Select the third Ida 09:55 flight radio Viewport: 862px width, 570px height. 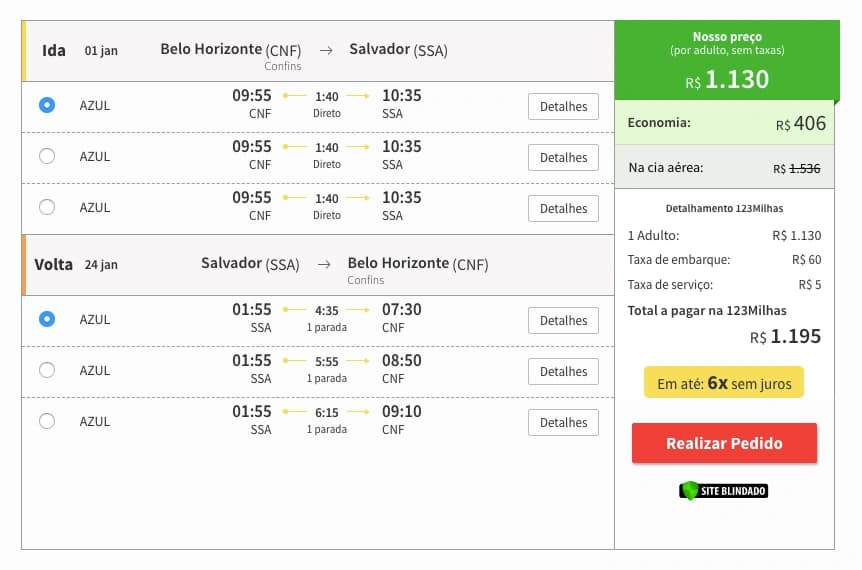click(47, 207)
